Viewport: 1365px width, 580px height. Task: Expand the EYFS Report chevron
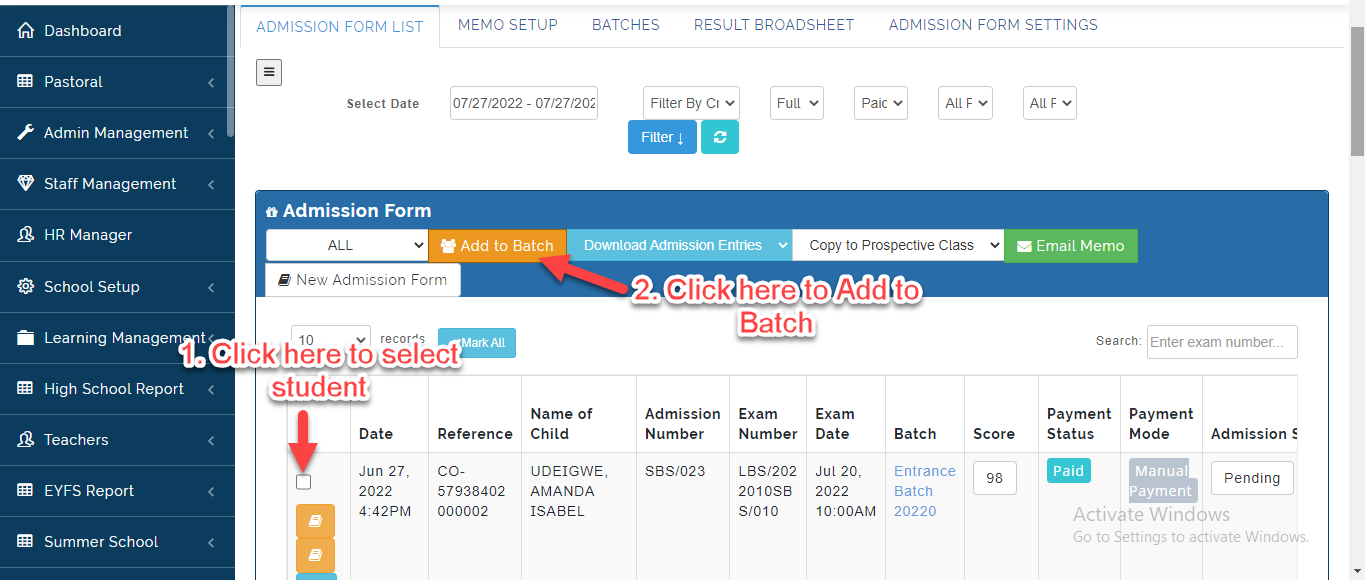click(211, 491)
